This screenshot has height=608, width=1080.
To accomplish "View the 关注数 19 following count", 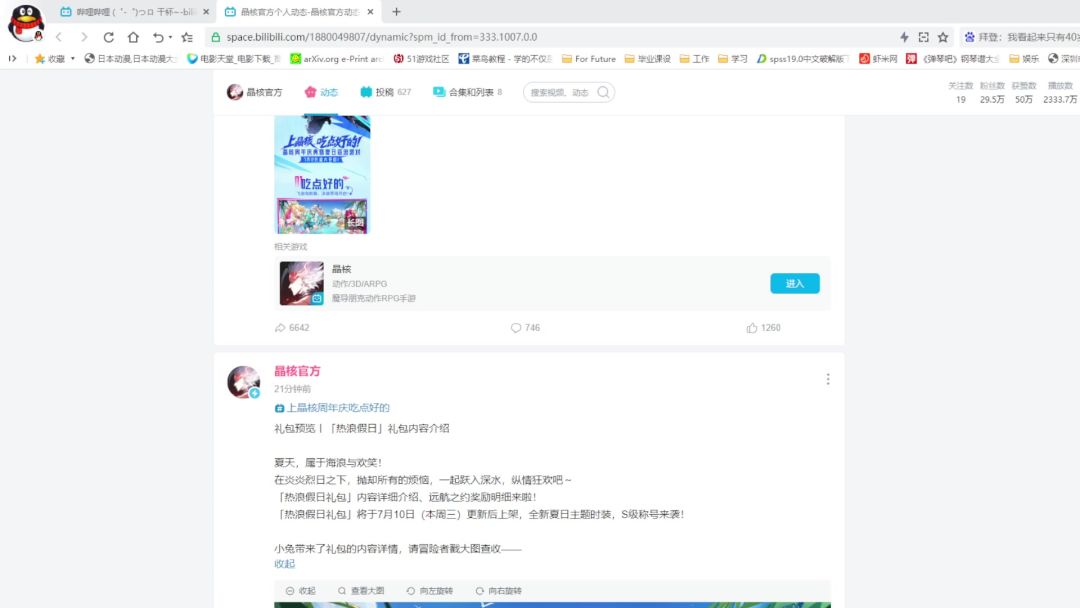I will tap(960, 93).
